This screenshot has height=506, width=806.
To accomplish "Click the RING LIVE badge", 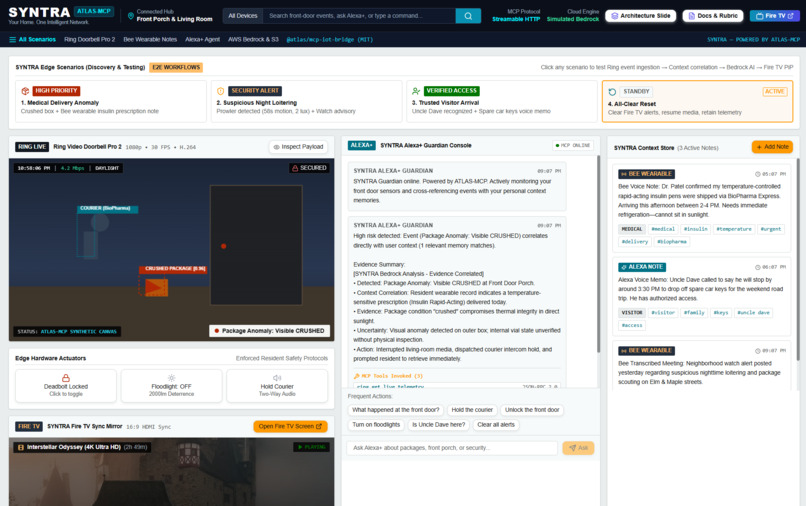I will point(32,147).
